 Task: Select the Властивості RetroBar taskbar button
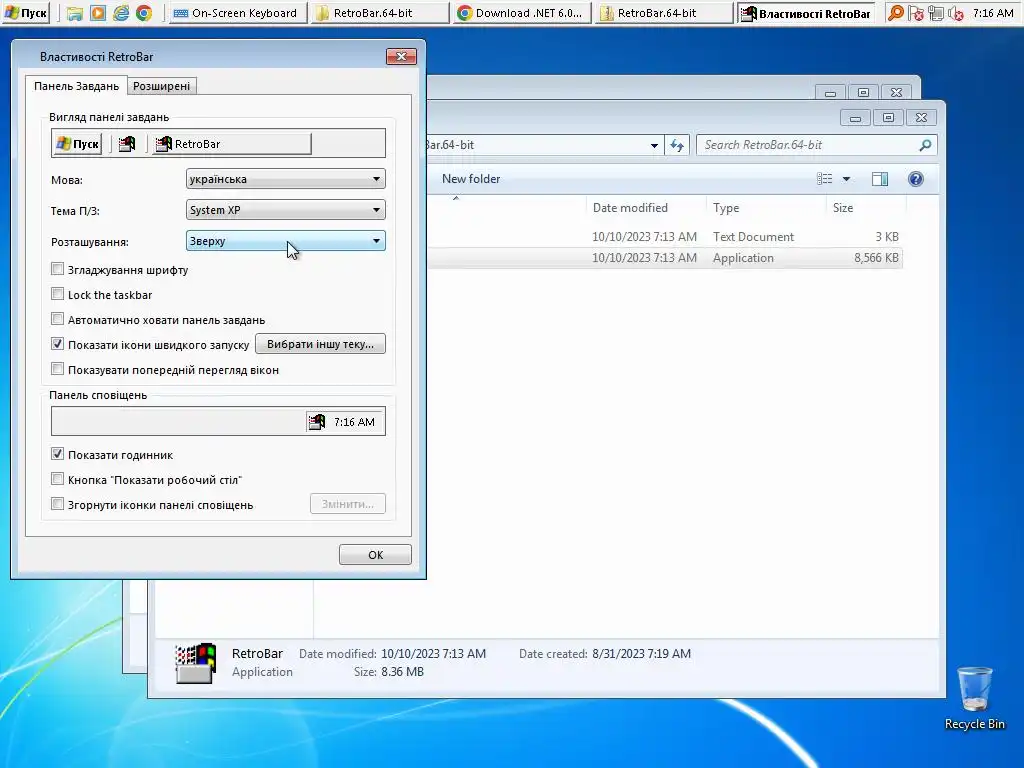805,13
